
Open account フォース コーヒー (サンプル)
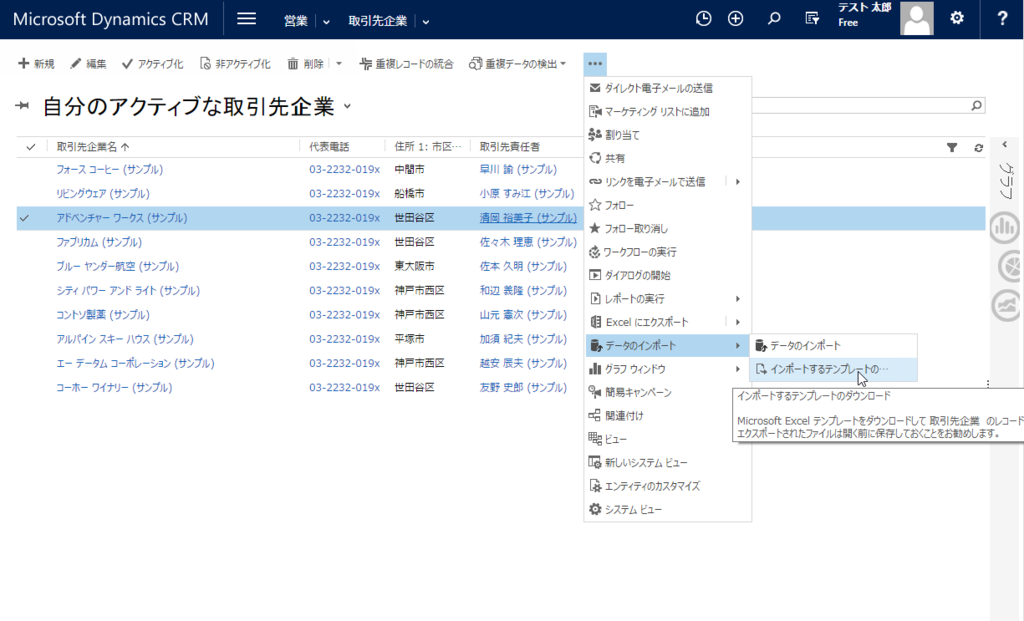[109, 169]
